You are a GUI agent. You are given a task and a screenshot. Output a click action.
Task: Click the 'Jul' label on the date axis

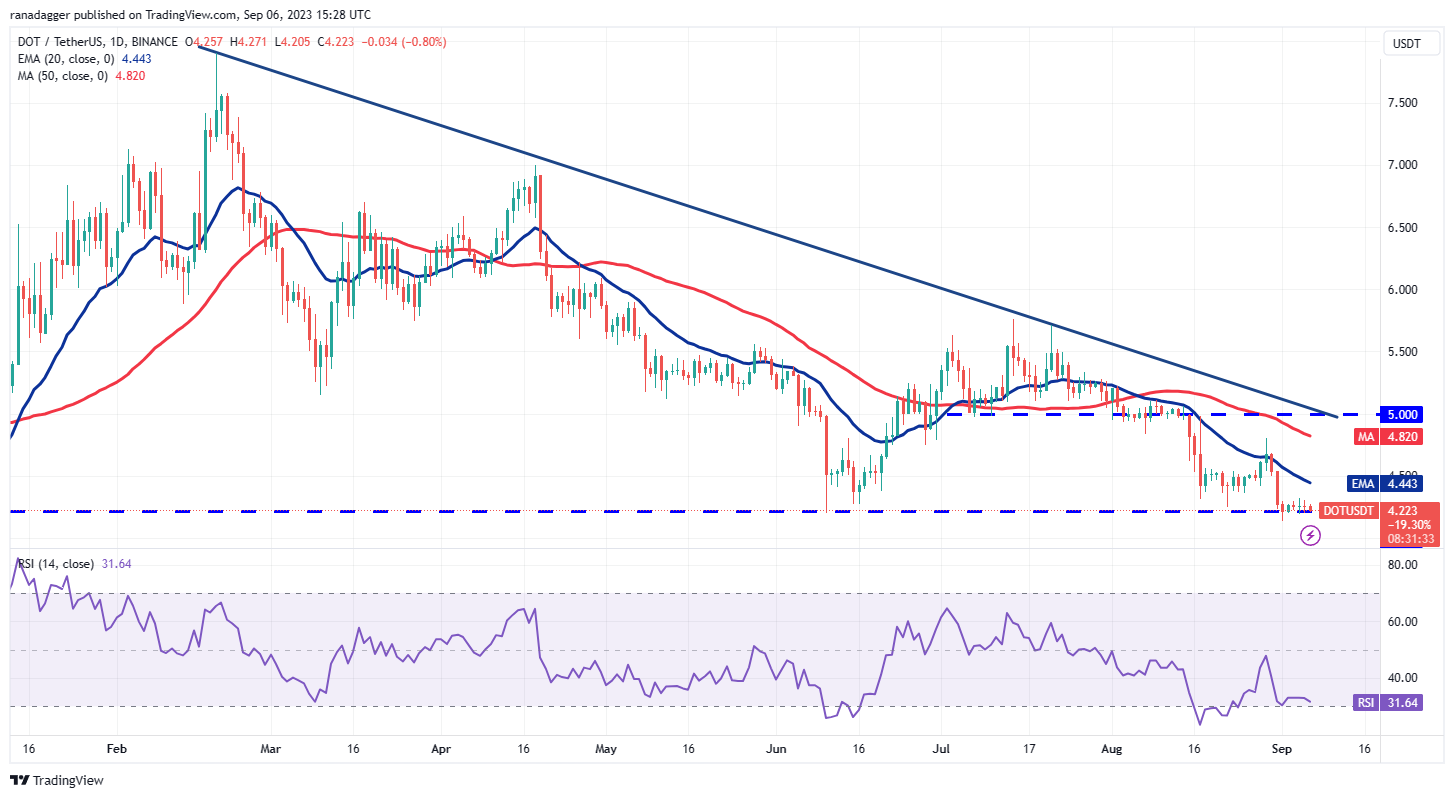coord(939,748)
